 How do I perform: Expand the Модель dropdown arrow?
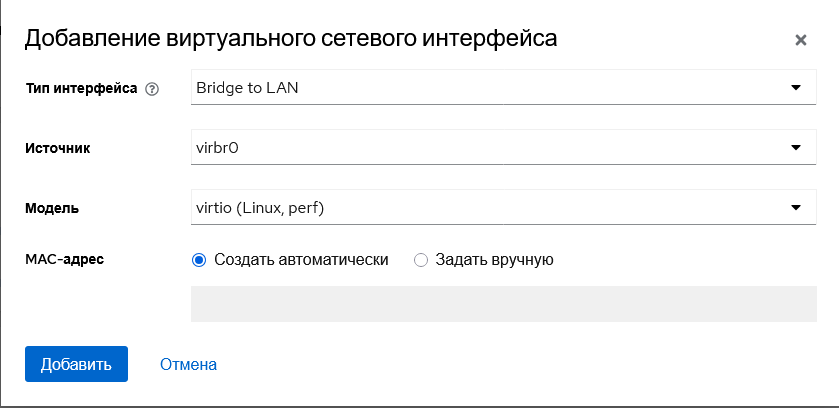(x=796, y=208)
